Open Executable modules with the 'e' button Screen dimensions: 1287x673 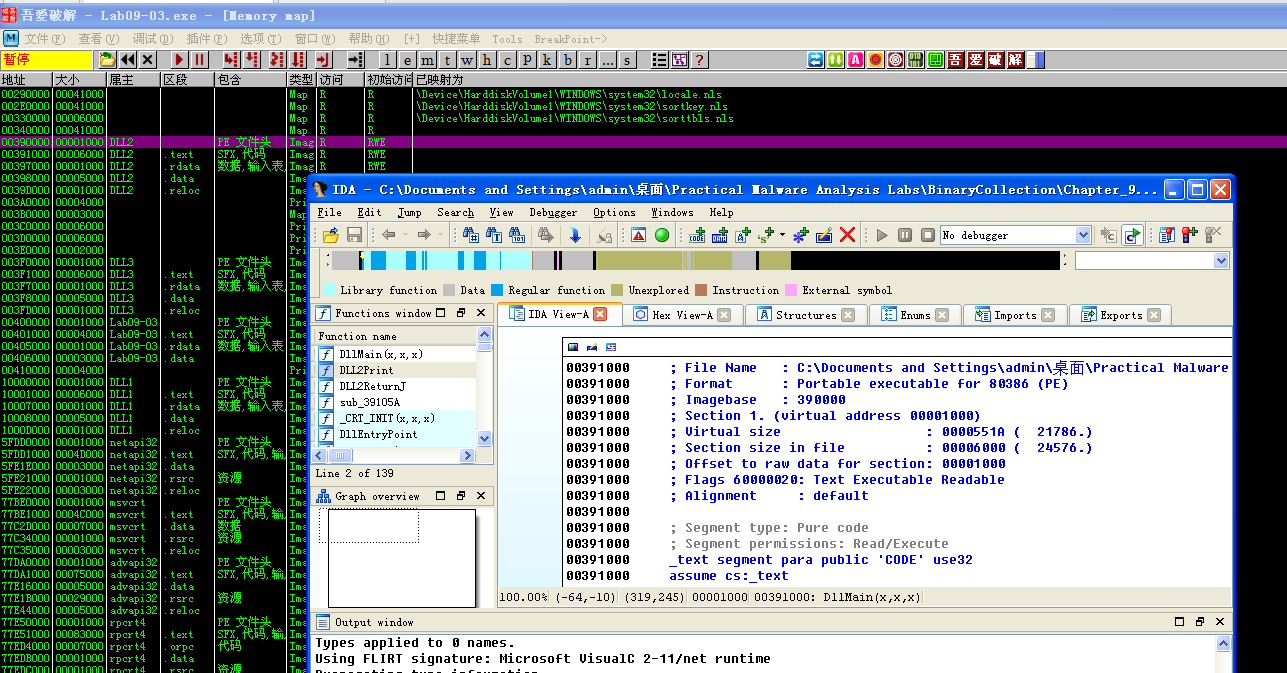(408, 60)
